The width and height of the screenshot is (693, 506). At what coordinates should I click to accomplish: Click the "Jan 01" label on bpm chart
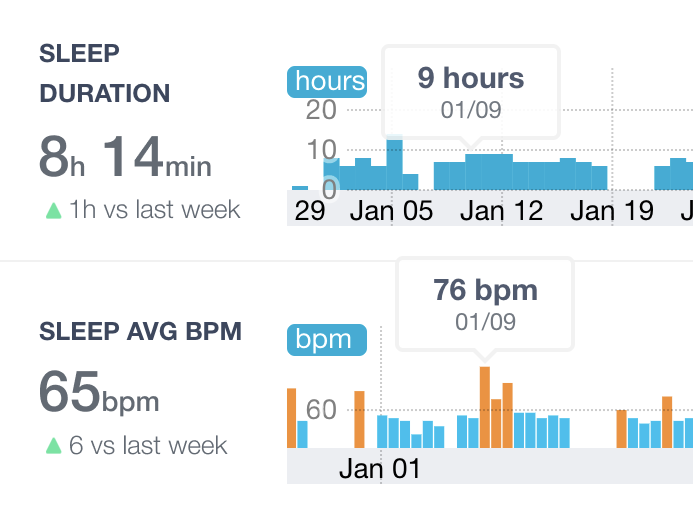click(x=380, y=468)
